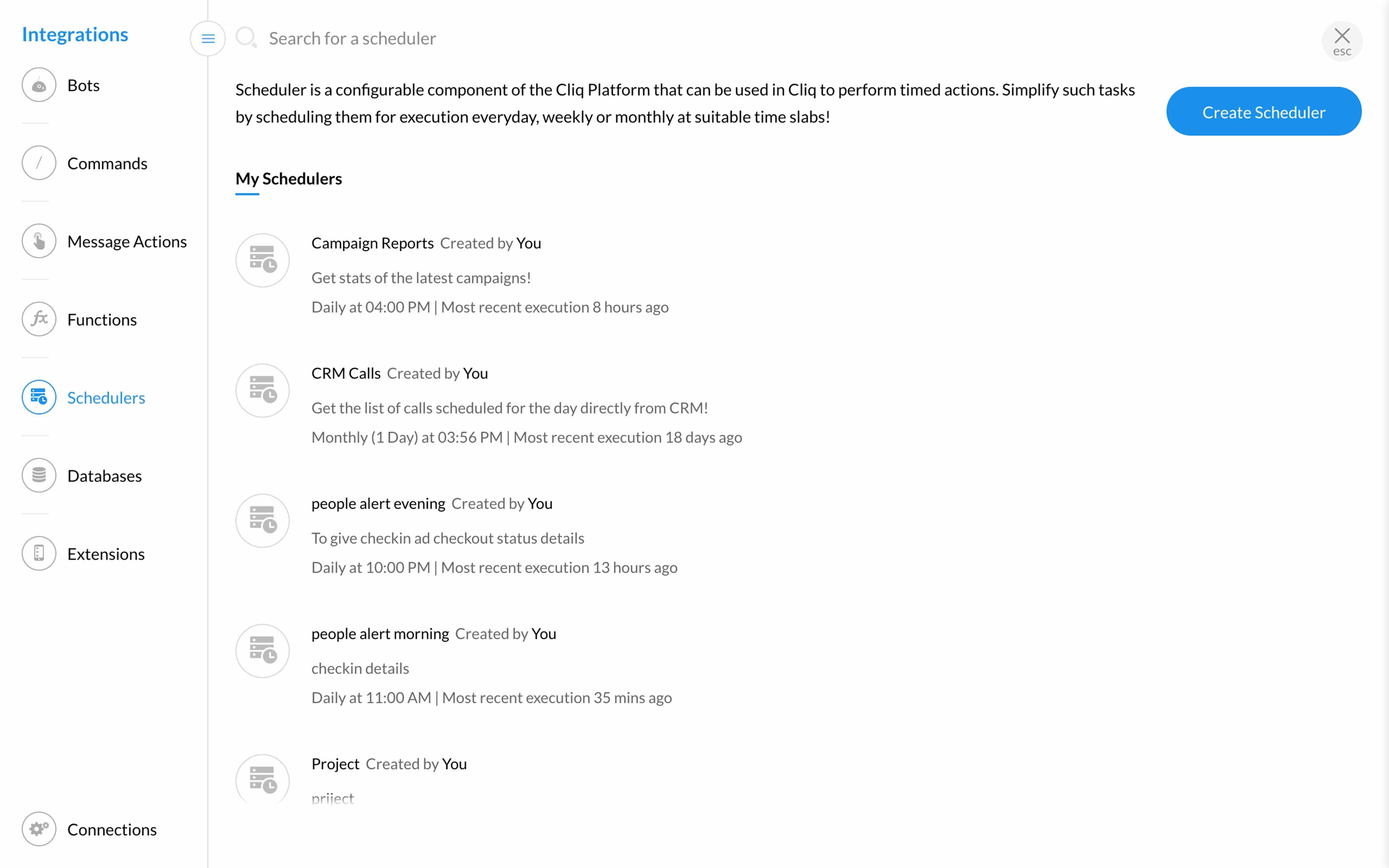This screenshot has width=1389, height=868.
Task: Switch to the My Schedulers tab
Action: (289, 178)
